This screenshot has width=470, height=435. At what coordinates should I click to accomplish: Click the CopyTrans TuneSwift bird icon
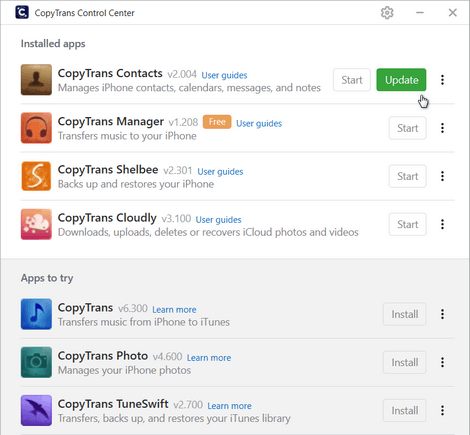pyautogui.click(x=36, y=410)
